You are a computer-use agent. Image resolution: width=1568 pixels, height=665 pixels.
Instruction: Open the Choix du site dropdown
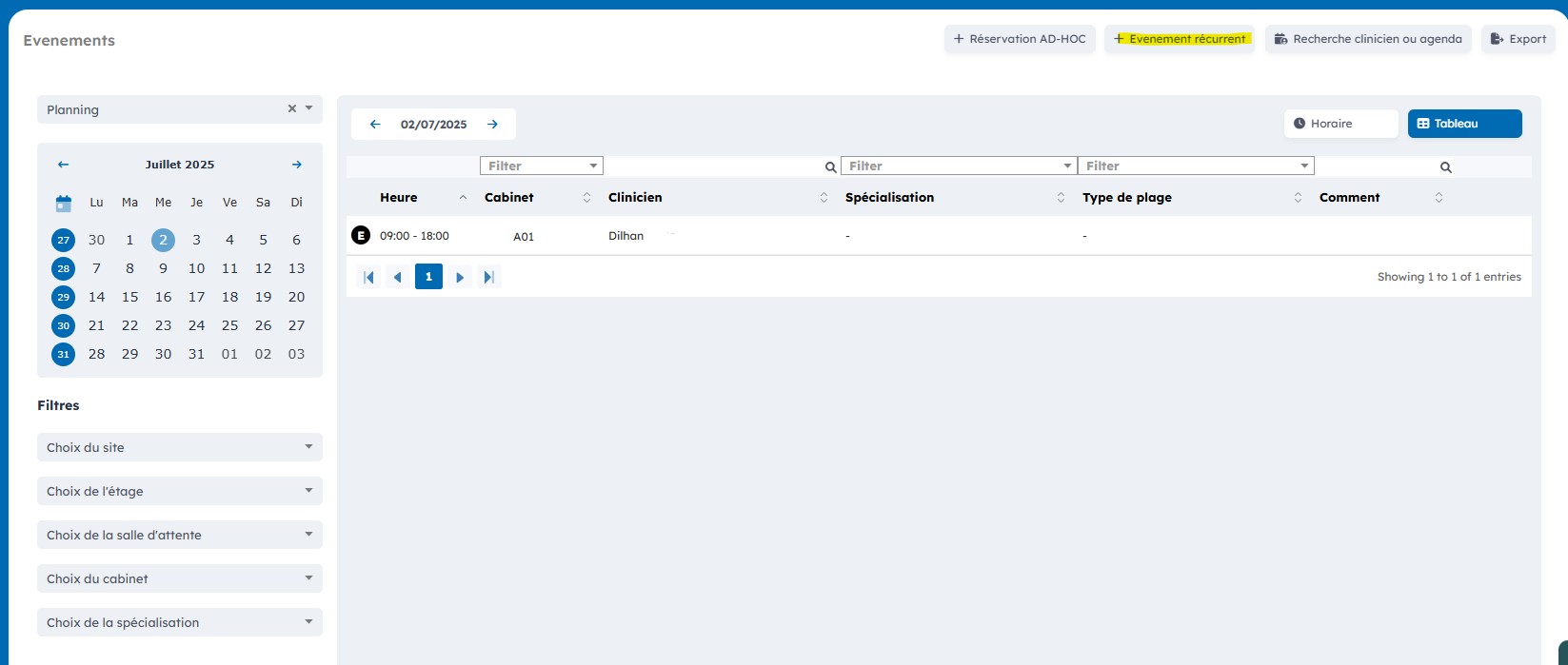point(180,447)
